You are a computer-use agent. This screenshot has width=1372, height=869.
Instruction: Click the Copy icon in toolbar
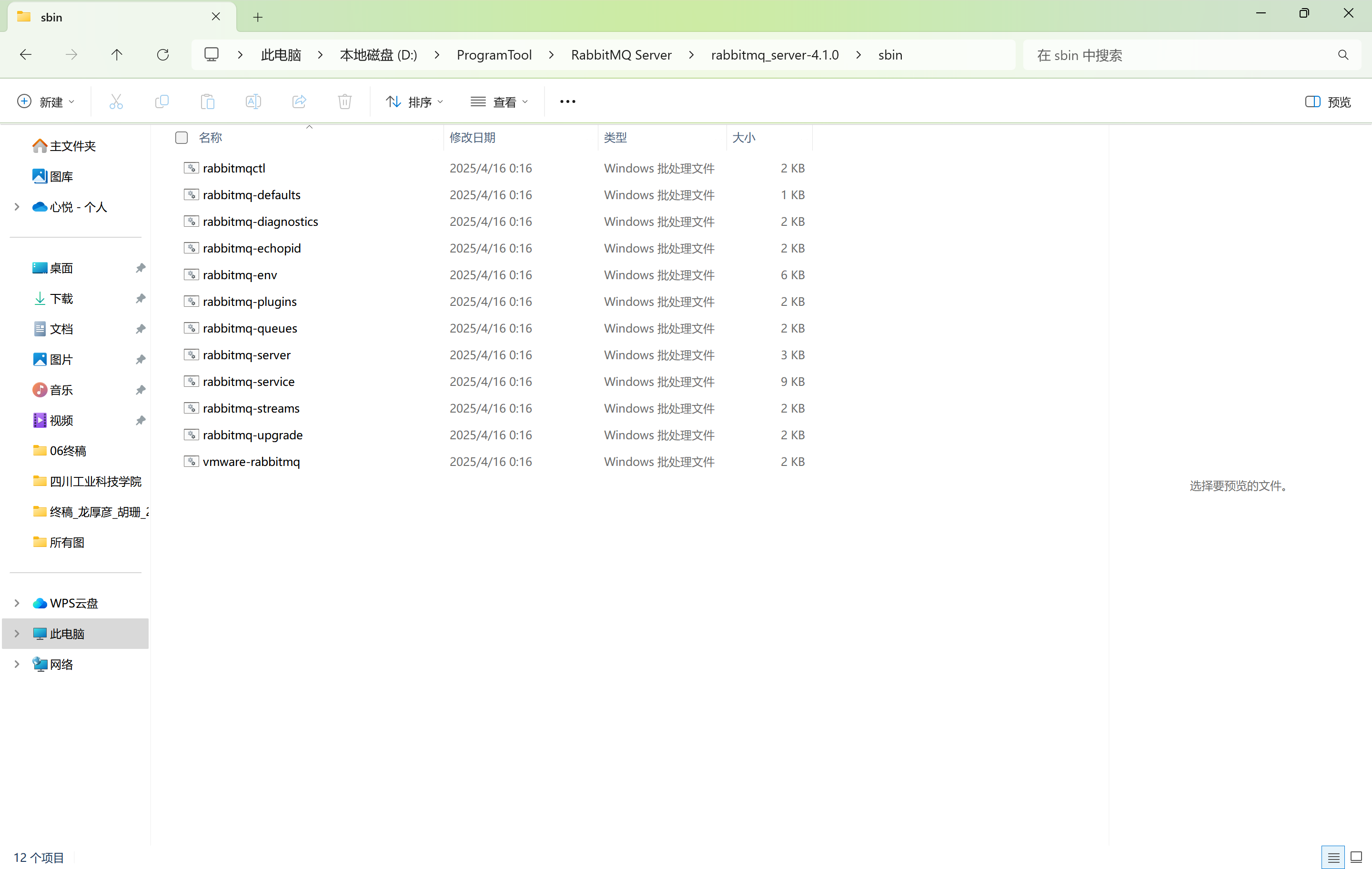162,101
